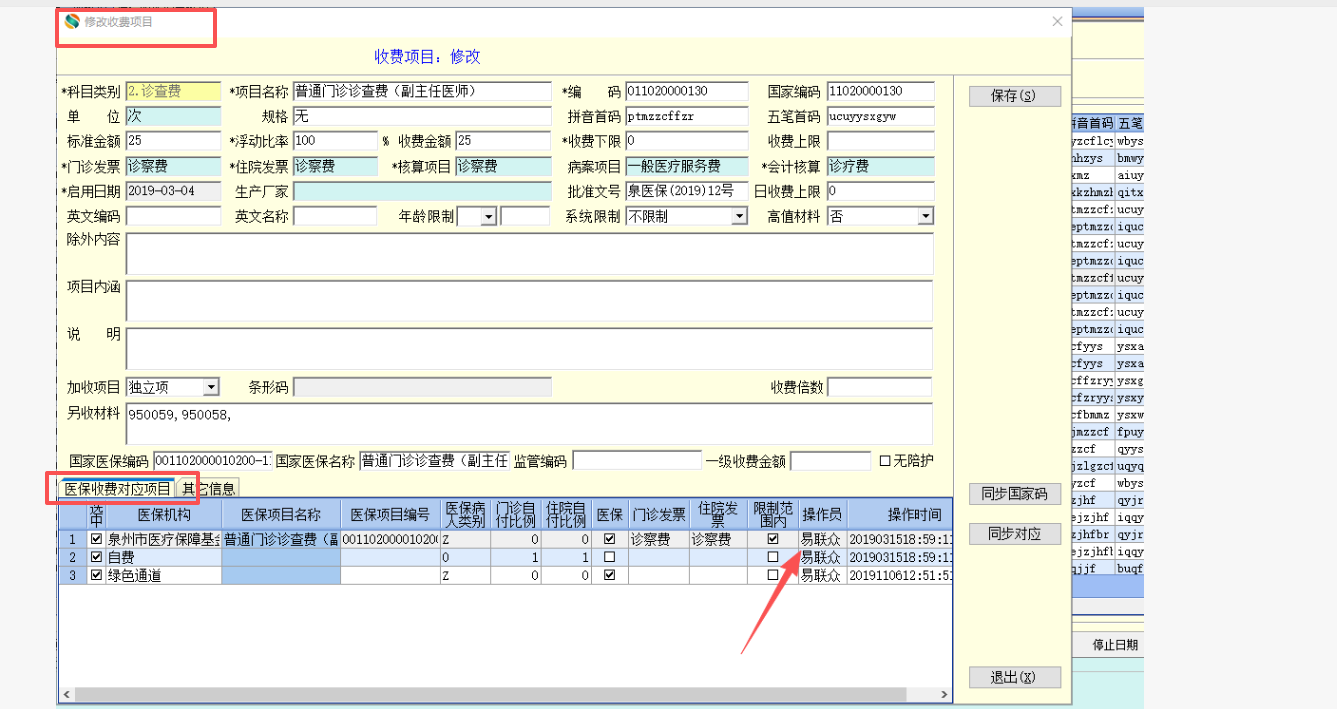Click the 日收费上限 field
1337x709 pixels.
pyautogui.click(x=880, y=191)
